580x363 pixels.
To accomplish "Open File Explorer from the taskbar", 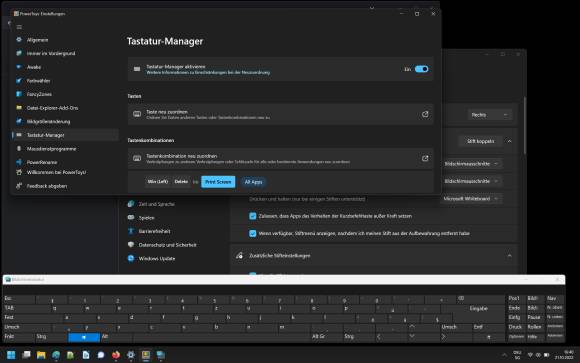I will click(x=41, y=355).
